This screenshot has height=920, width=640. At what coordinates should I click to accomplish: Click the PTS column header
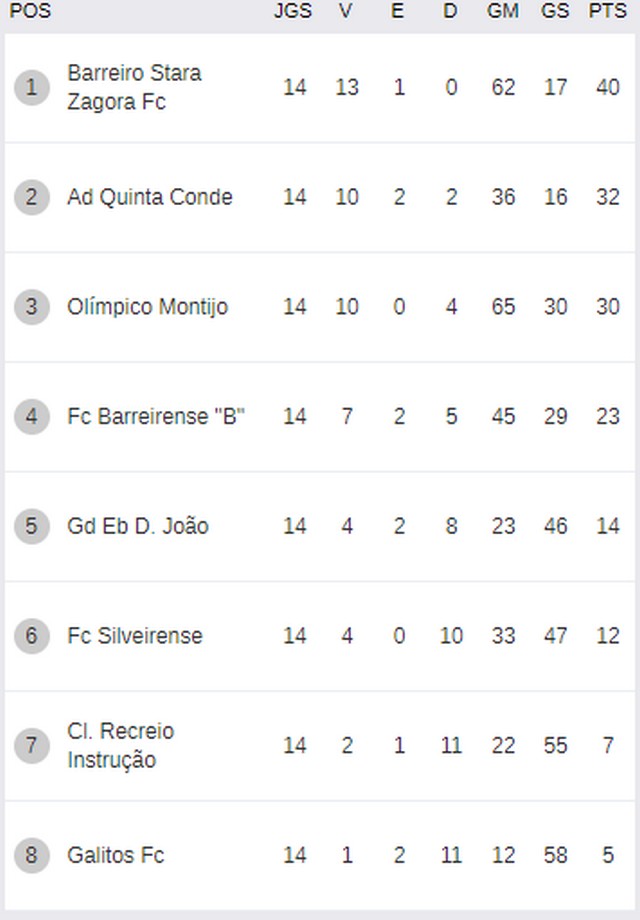tap(608, 11)
